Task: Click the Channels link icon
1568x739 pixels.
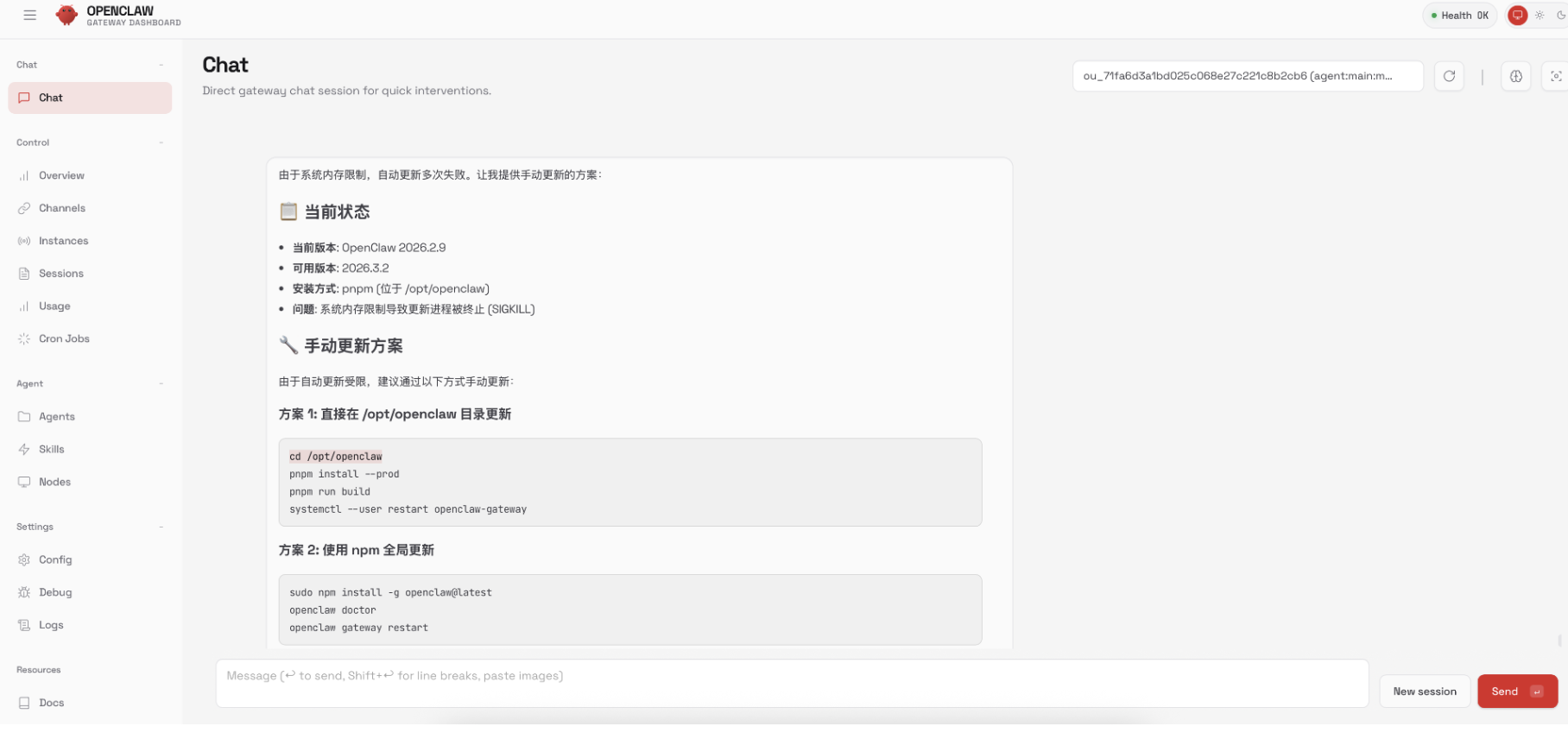Action: [24, 208]
